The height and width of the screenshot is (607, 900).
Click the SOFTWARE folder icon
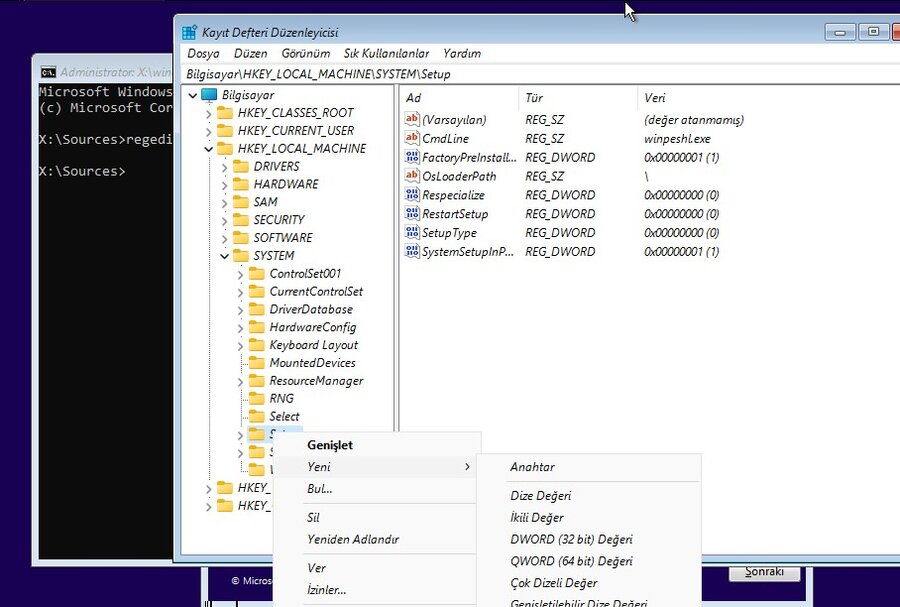241,238
